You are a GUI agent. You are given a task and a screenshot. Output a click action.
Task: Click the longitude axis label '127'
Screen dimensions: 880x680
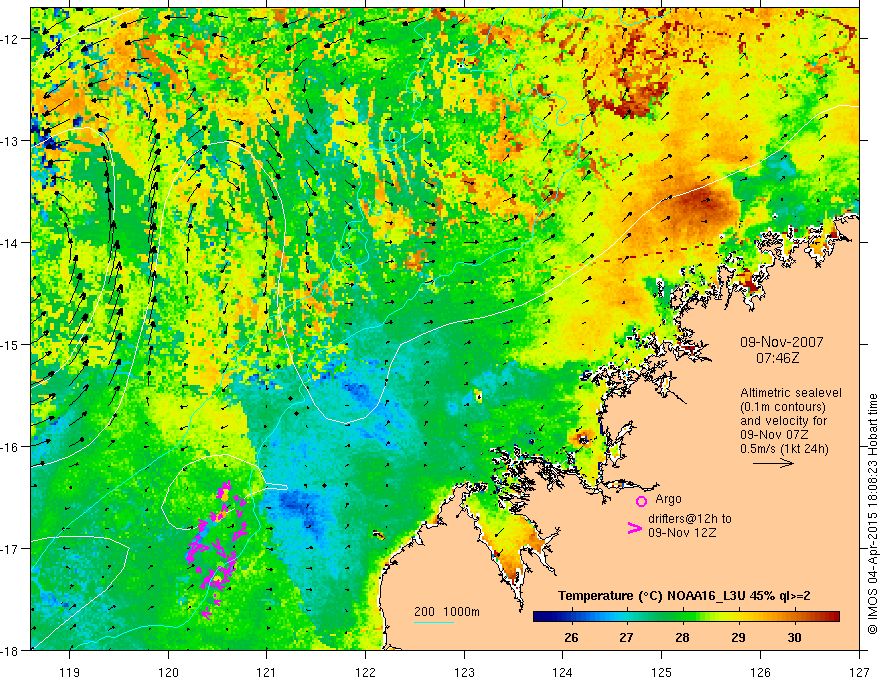coord(859,672)
